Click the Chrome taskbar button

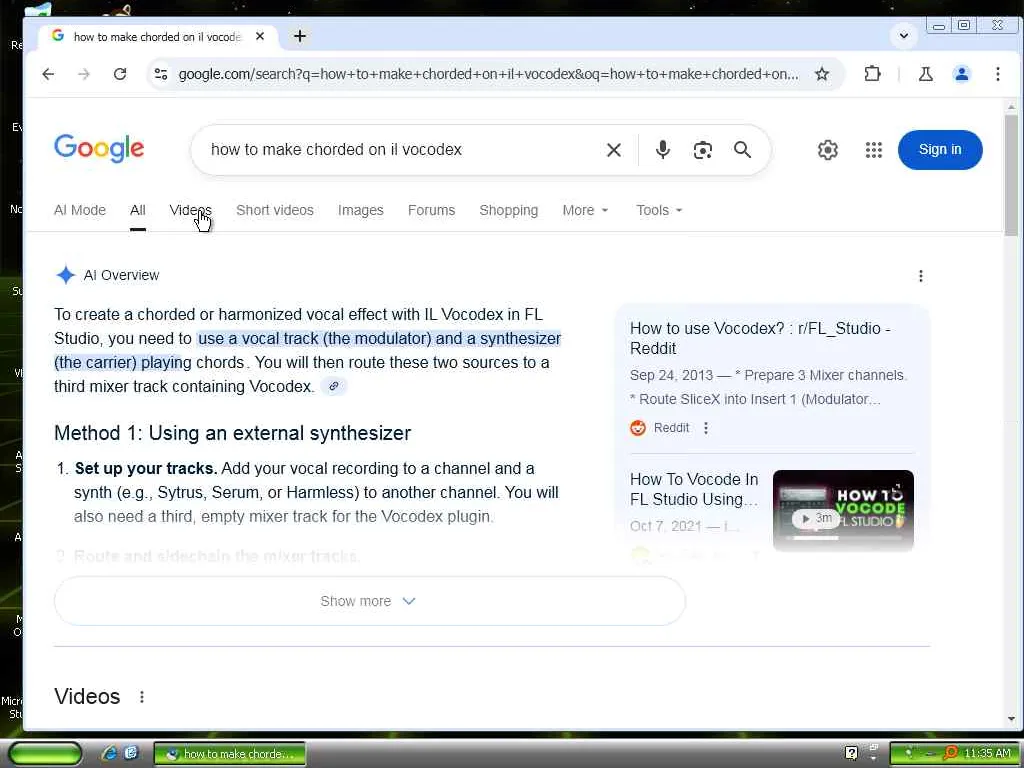[229, 754]
